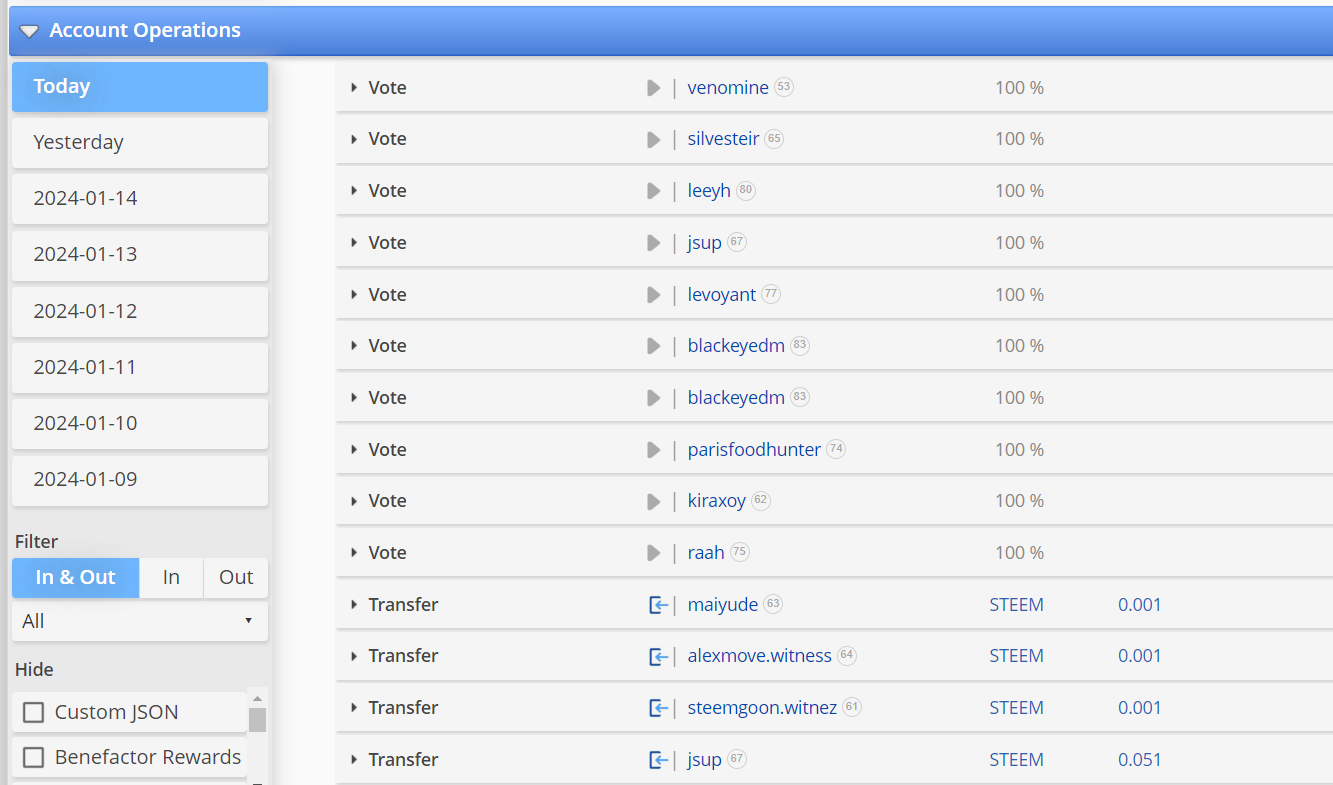Visit the parisfoodhunter account link
This screenshot has width=1333, height=785.
coord(754,450)
